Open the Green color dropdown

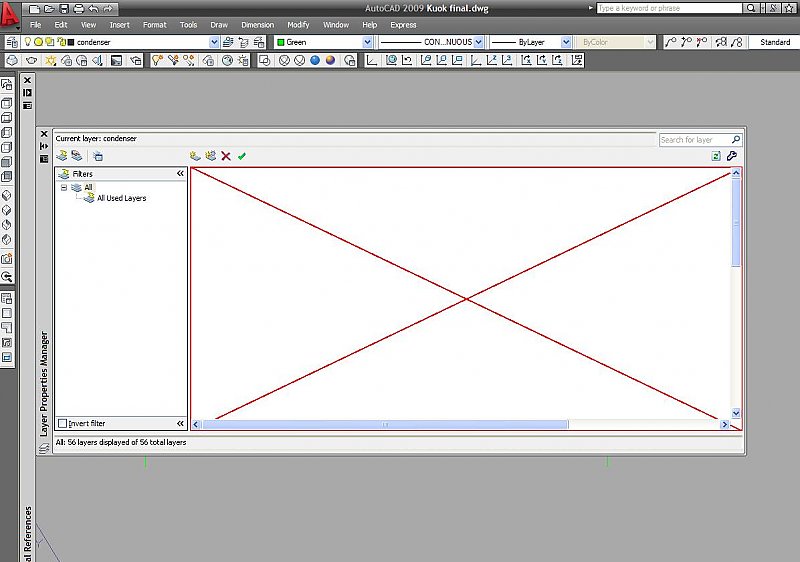367,42
